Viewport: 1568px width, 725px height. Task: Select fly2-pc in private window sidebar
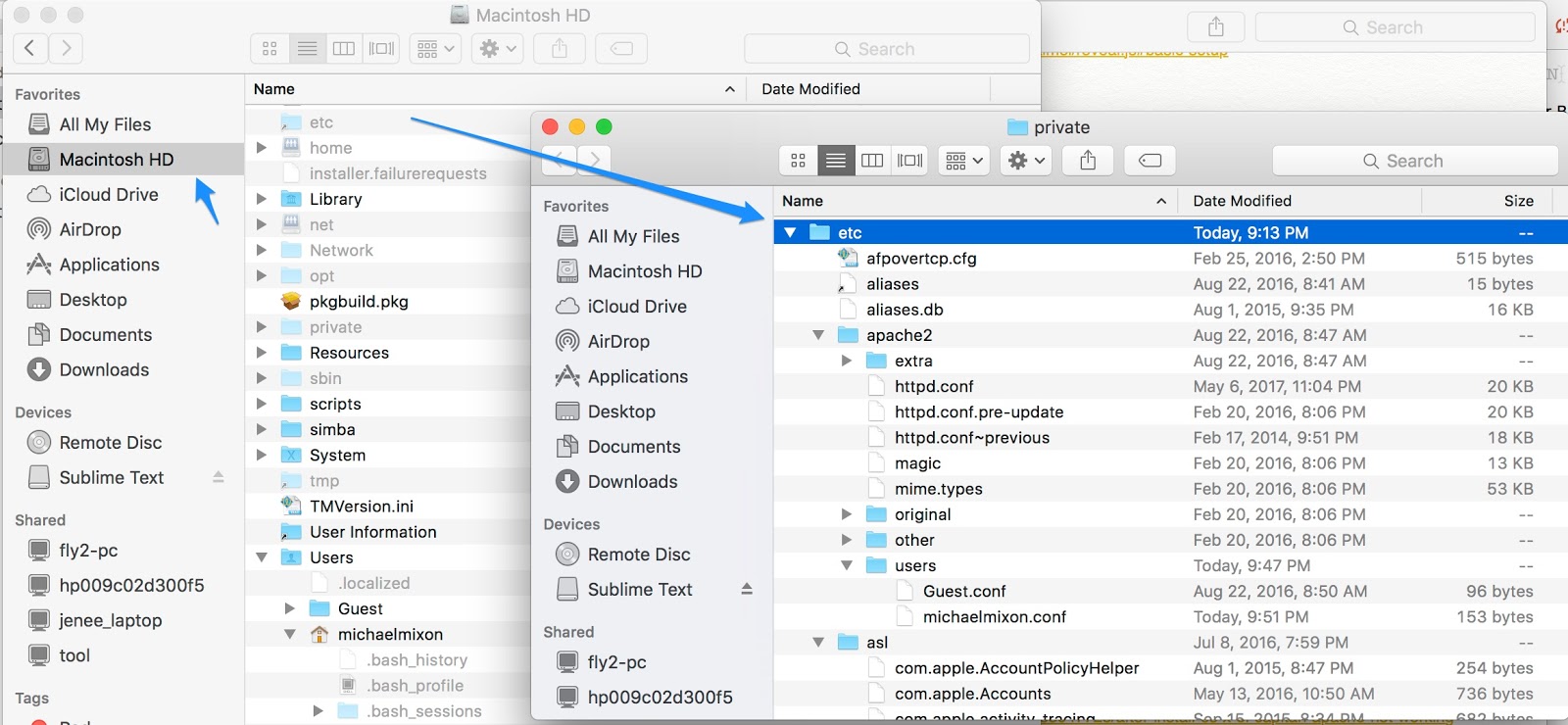(x=616, y=662)
